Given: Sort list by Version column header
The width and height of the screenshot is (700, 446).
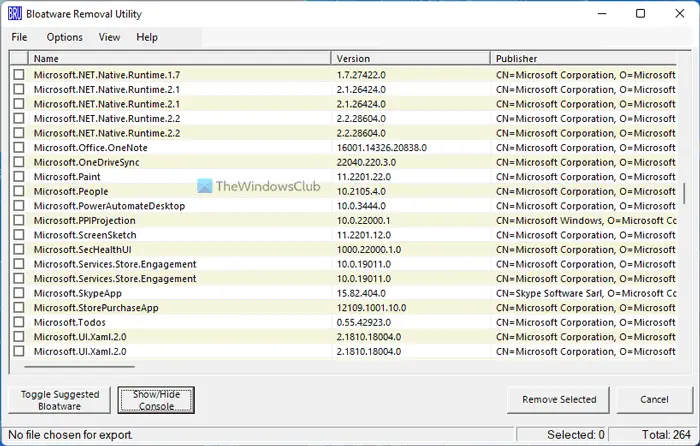Looking at the screenshot, I should (x=411, y=58).
